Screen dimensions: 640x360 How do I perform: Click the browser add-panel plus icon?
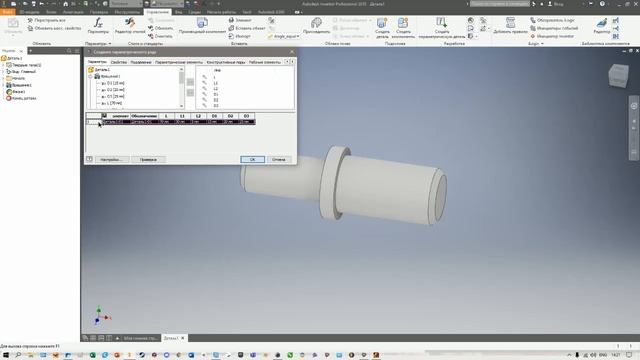point(30,51)
